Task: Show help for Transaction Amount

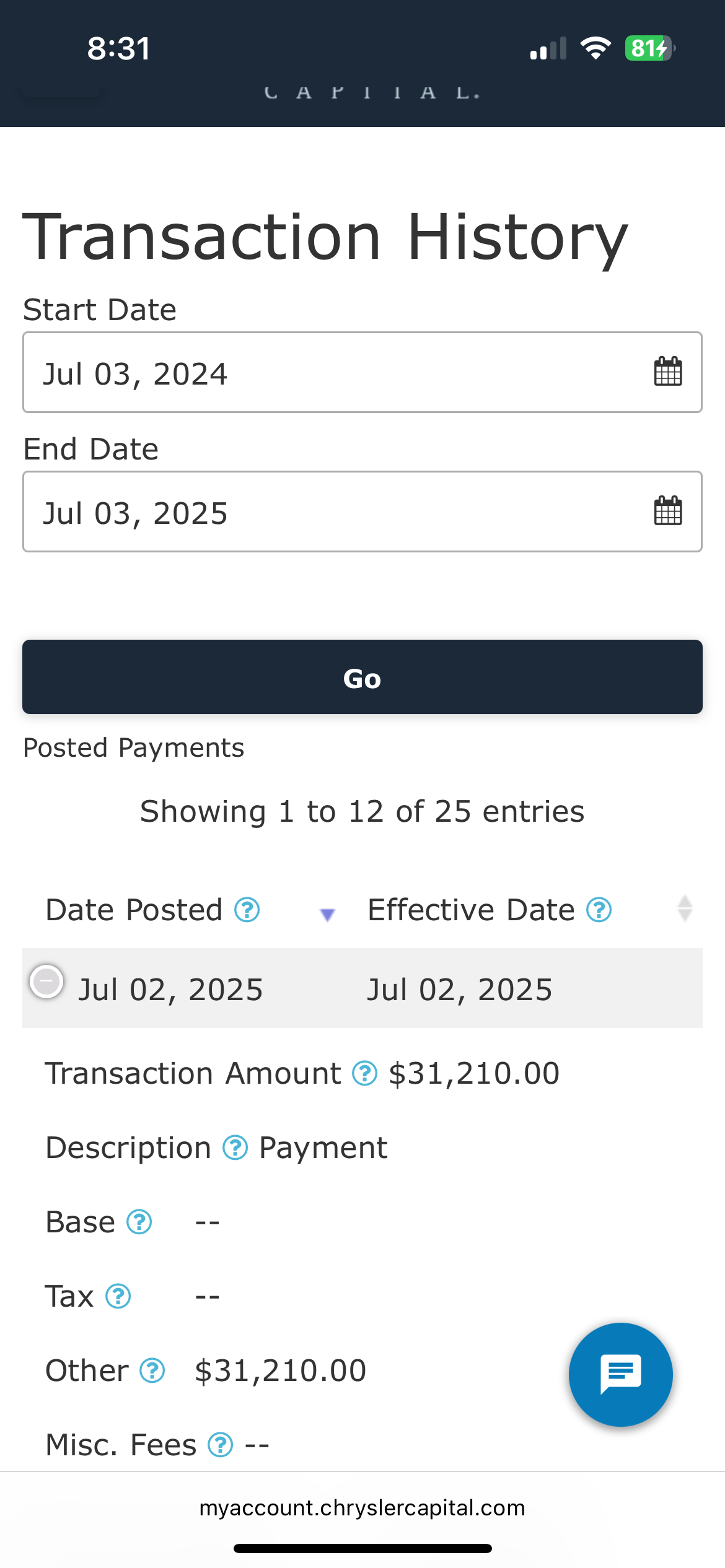Action: pyautogui.click(x=365, y=1073)
